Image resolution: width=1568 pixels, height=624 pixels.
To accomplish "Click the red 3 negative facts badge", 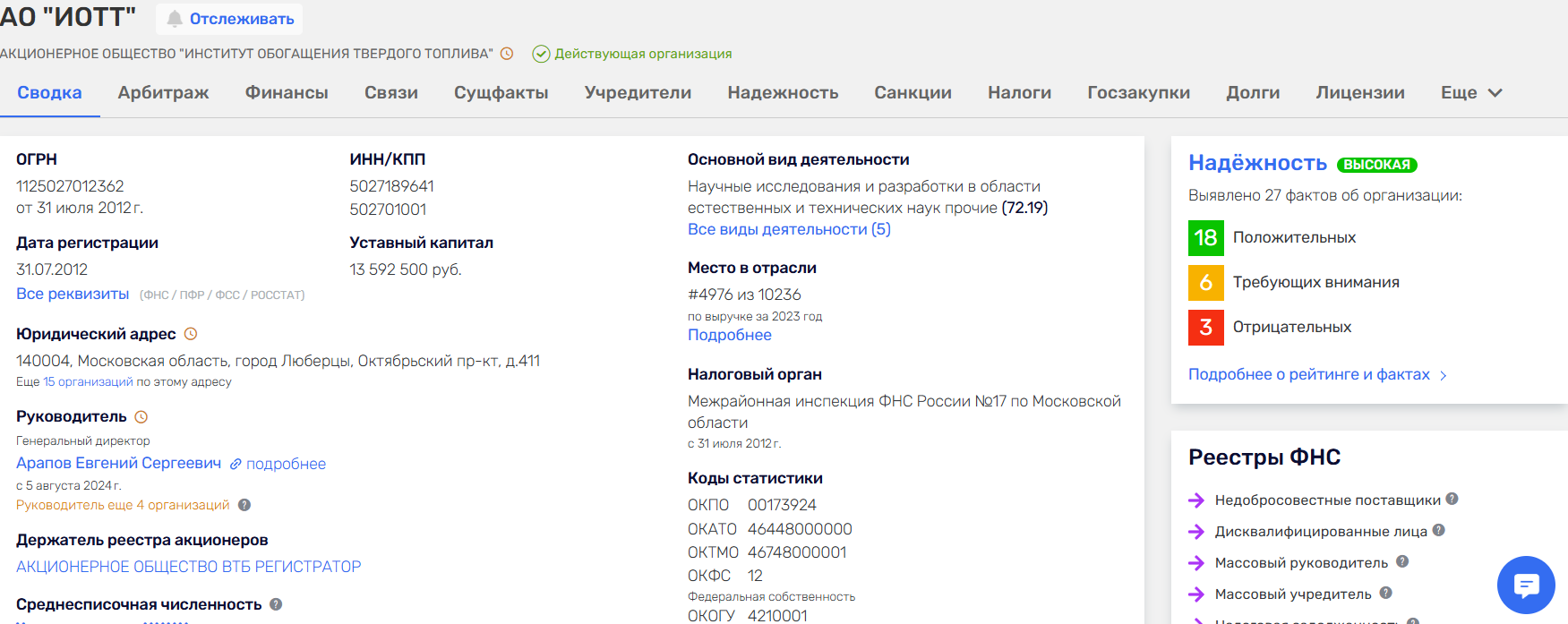I will point(1206,327).
